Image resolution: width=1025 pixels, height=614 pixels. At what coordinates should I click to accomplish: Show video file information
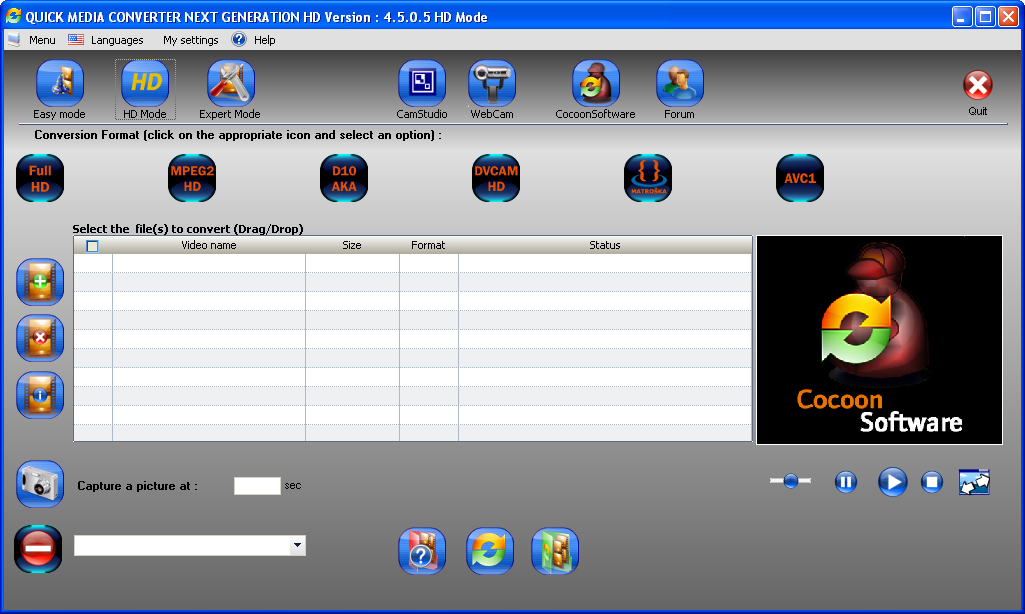40,395
